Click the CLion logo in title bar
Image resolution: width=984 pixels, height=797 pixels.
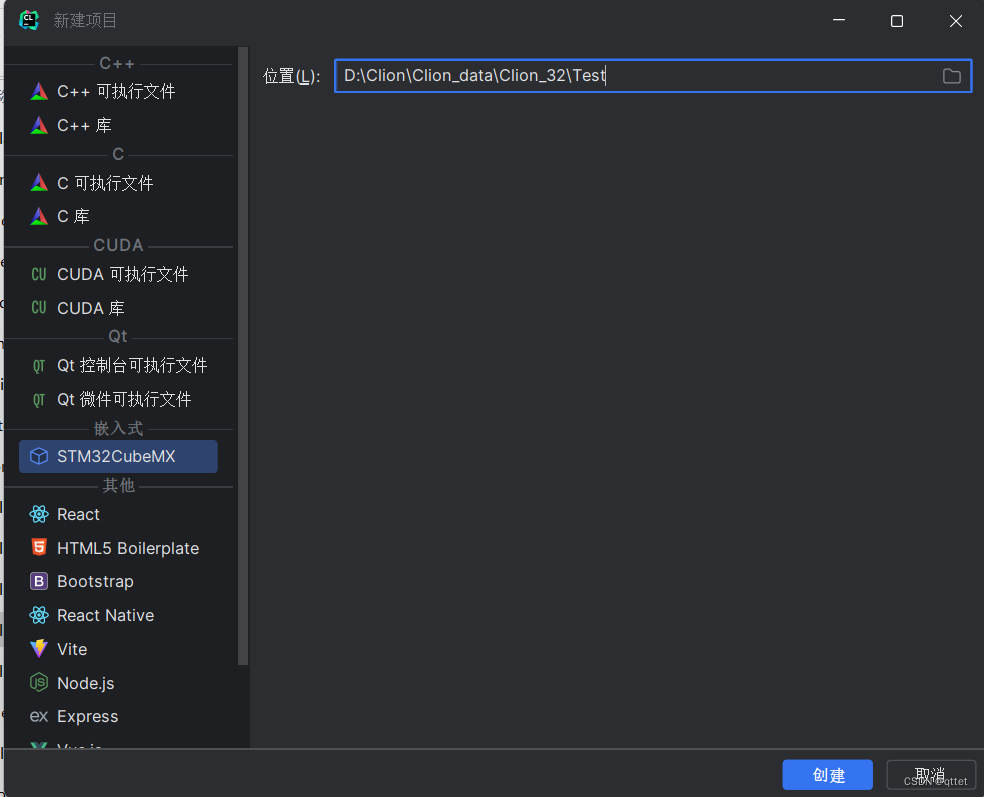[x=29, y=20]
